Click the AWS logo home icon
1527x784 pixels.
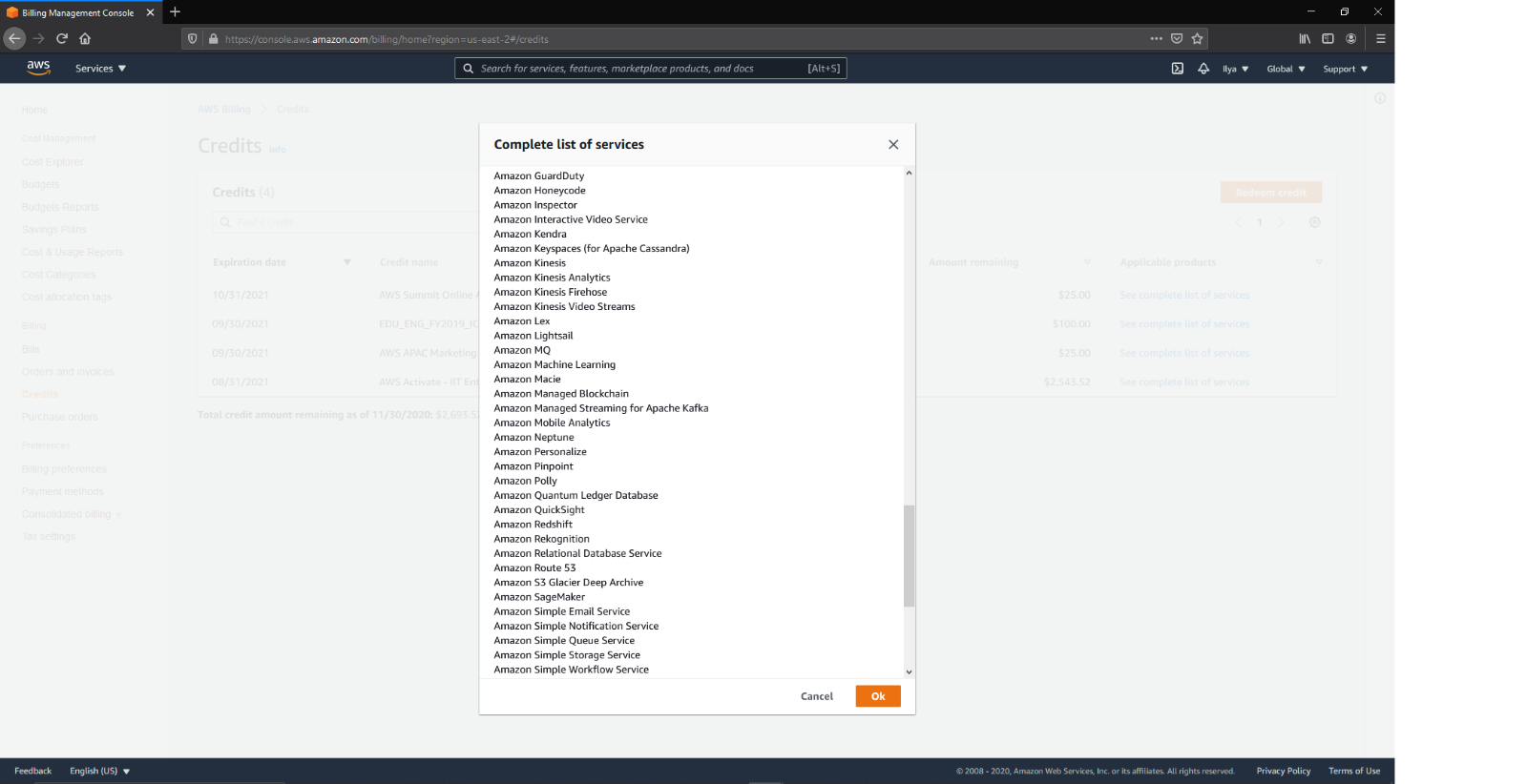[x=38, y=68]
